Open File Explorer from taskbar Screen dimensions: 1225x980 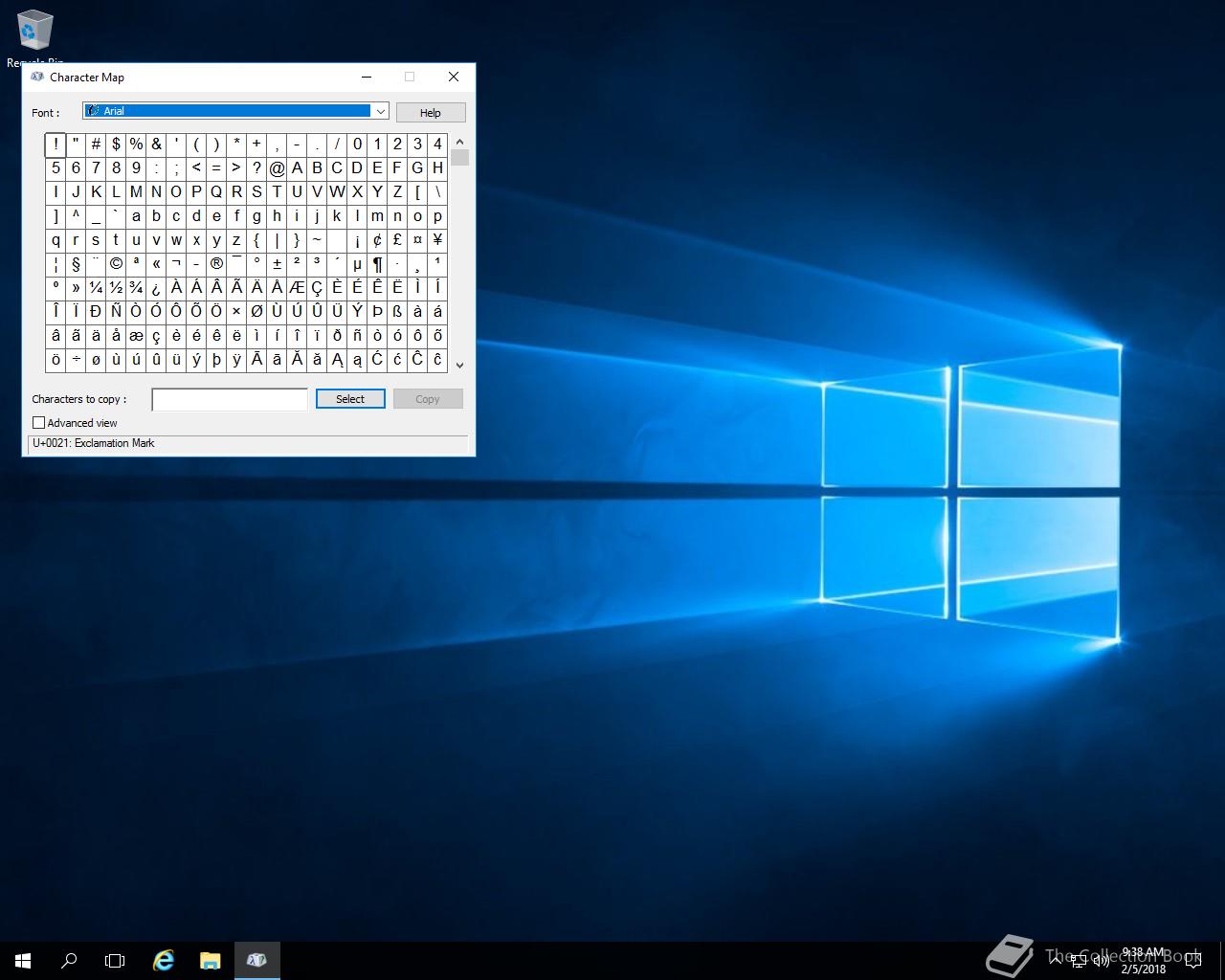point(210,961)
